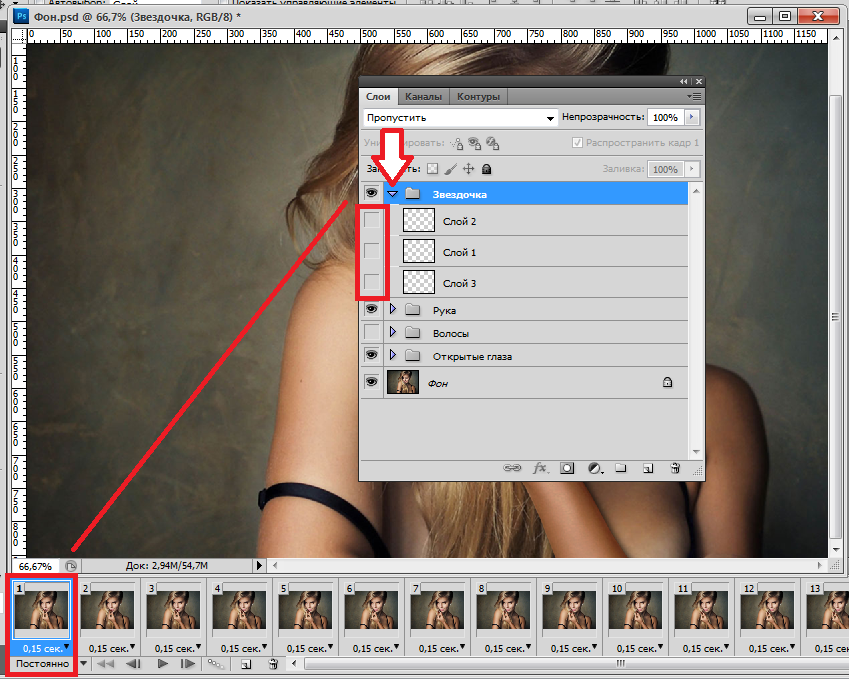Expand the Рука group
Viewport: 849px width, 679px height.
click(393, 309)
